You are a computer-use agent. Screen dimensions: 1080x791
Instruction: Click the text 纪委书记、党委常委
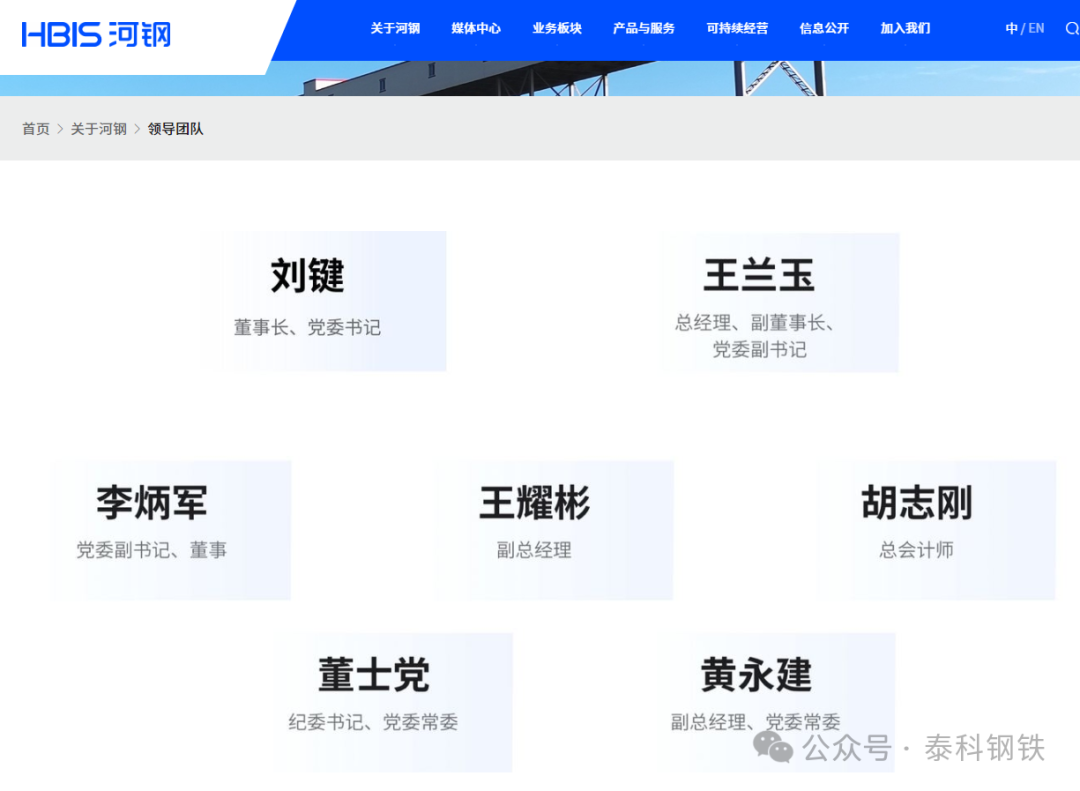tap(373, 722)
